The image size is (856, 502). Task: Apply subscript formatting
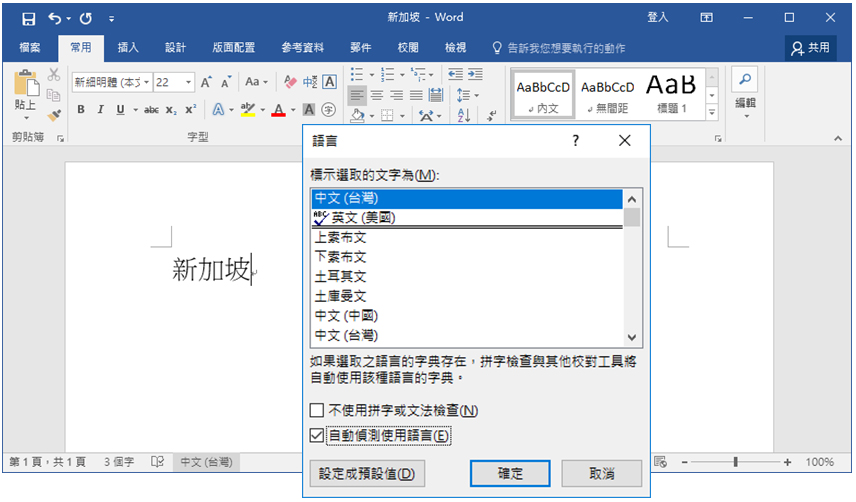coord(171,110)
